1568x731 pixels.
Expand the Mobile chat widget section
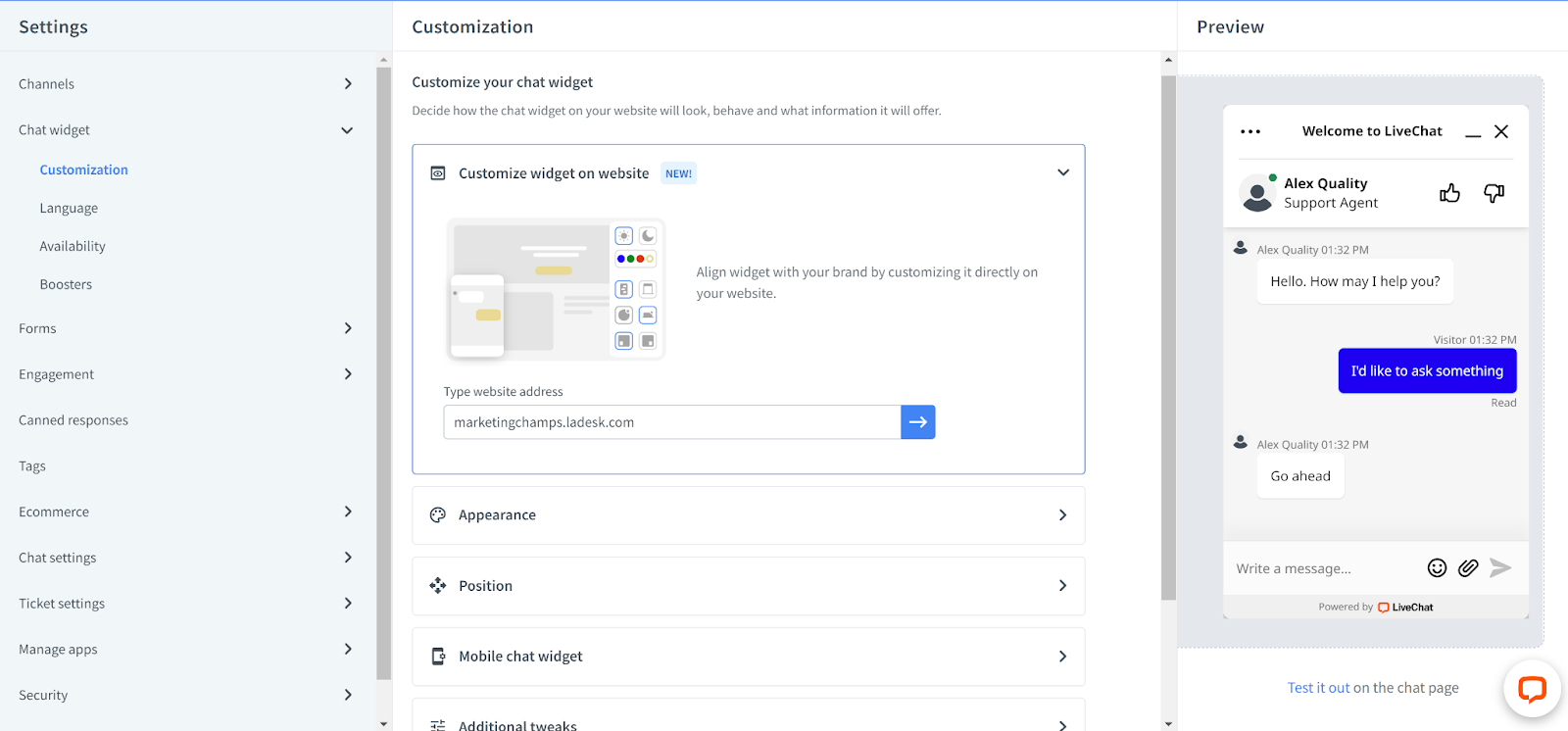pyautogui.click(x=1062, y=657)
